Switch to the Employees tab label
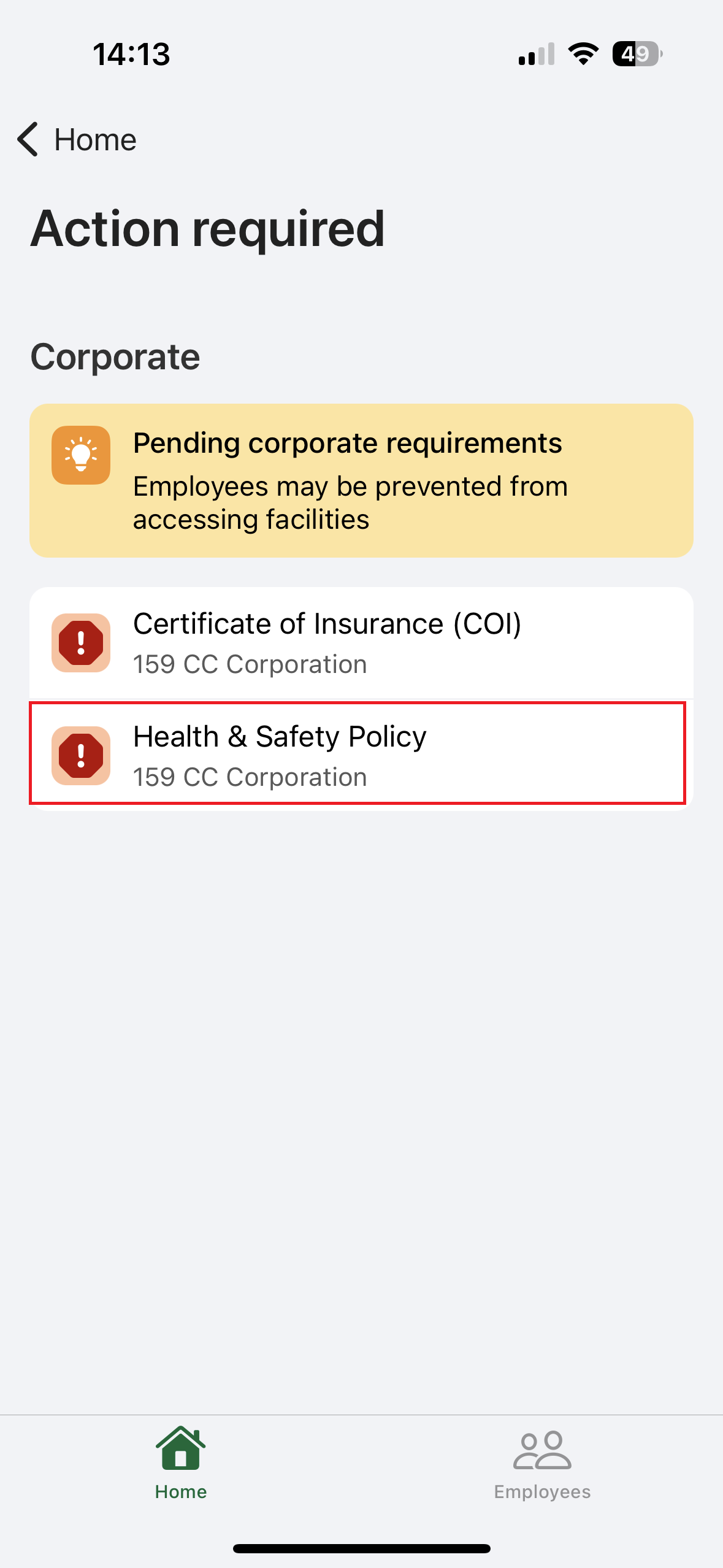 click(542, 1492)
